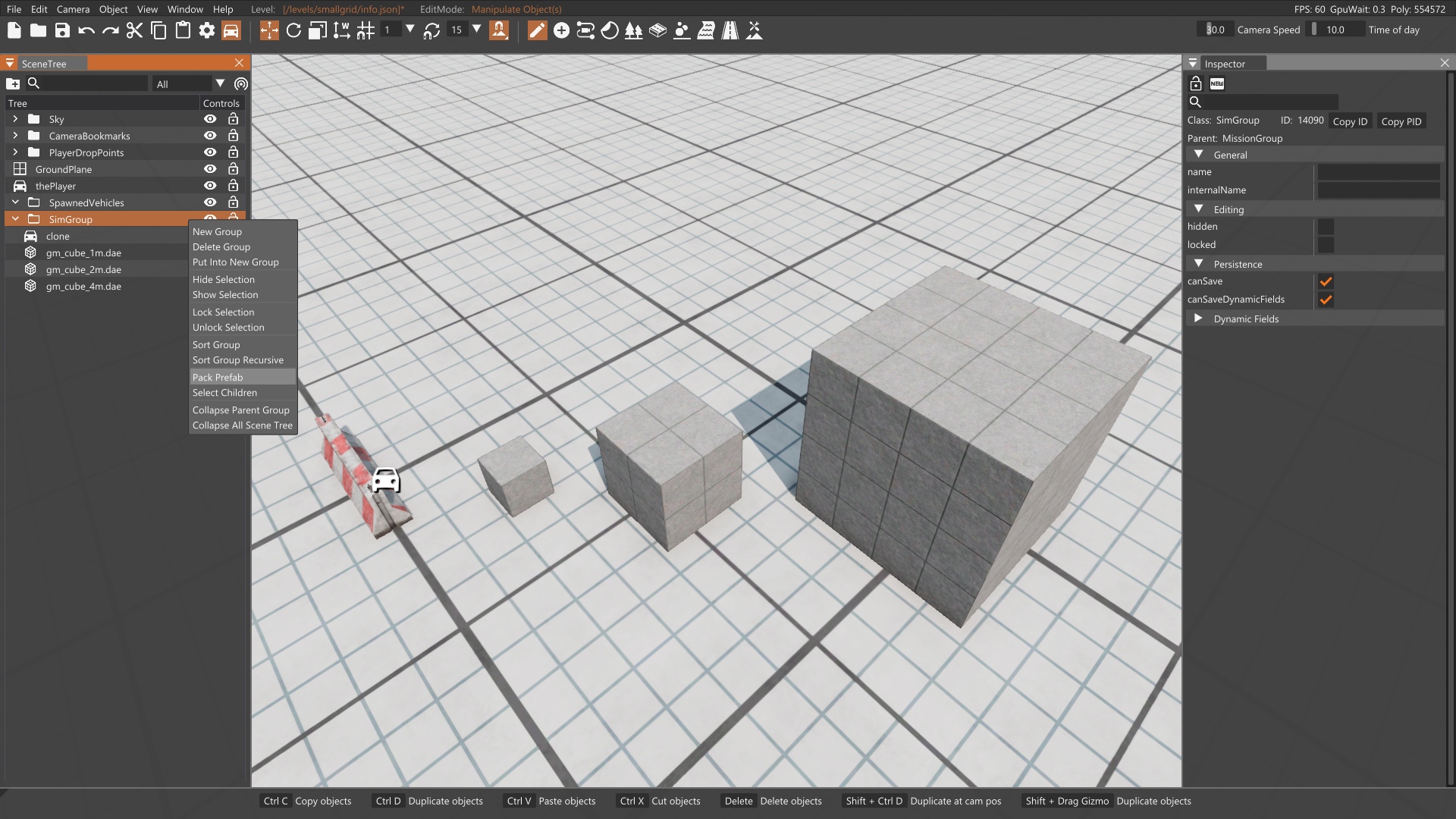Screen dimensions: 1456x819
Task: Enable the hidden checkbox in Inspector
Action: (x=1326, y=227)
